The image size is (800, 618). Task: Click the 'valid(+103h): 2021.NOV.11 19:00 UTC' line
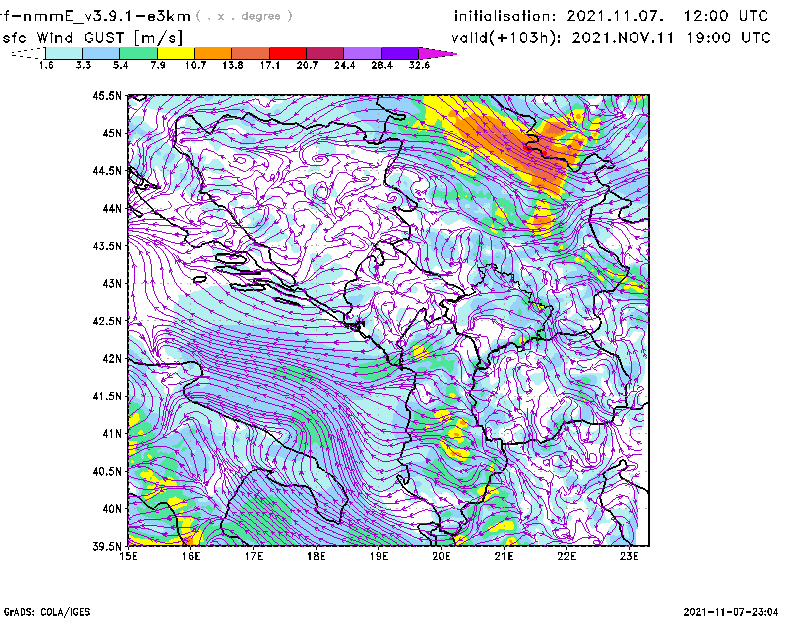[611, 38]
